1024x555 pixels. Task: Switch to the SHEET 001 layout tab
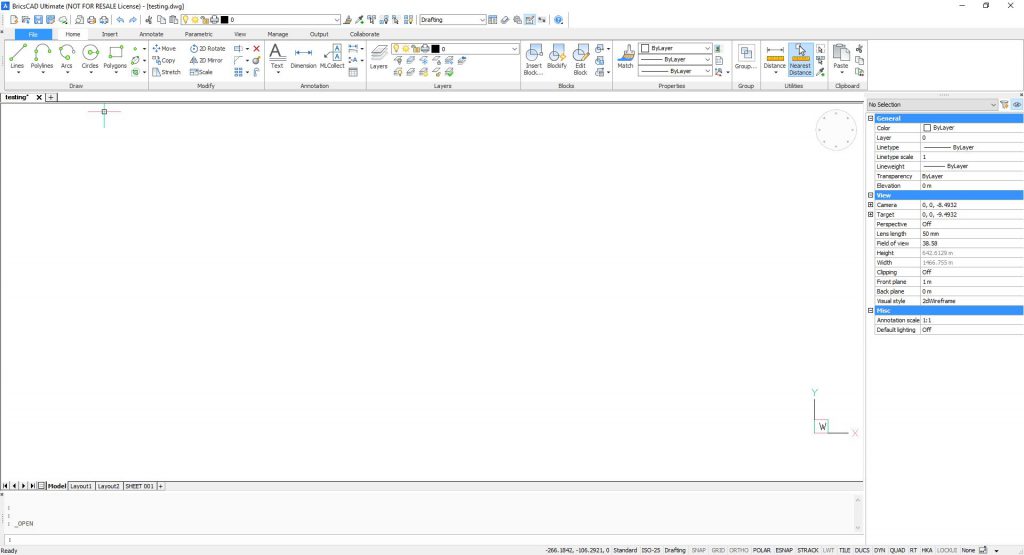point(139,486)
